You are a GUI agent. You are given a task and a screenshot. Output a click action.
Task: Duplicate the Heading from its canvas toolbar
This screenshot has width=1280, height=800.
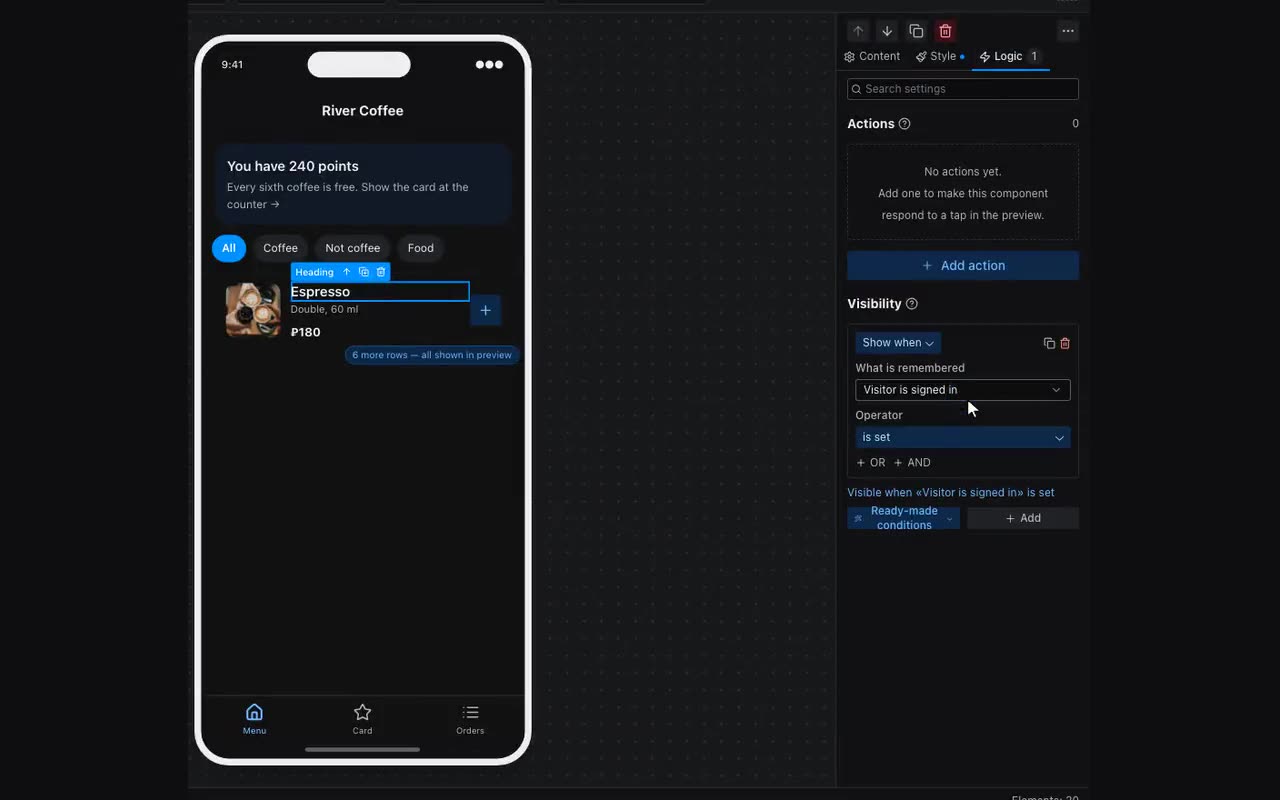click(x=364, y=272)
